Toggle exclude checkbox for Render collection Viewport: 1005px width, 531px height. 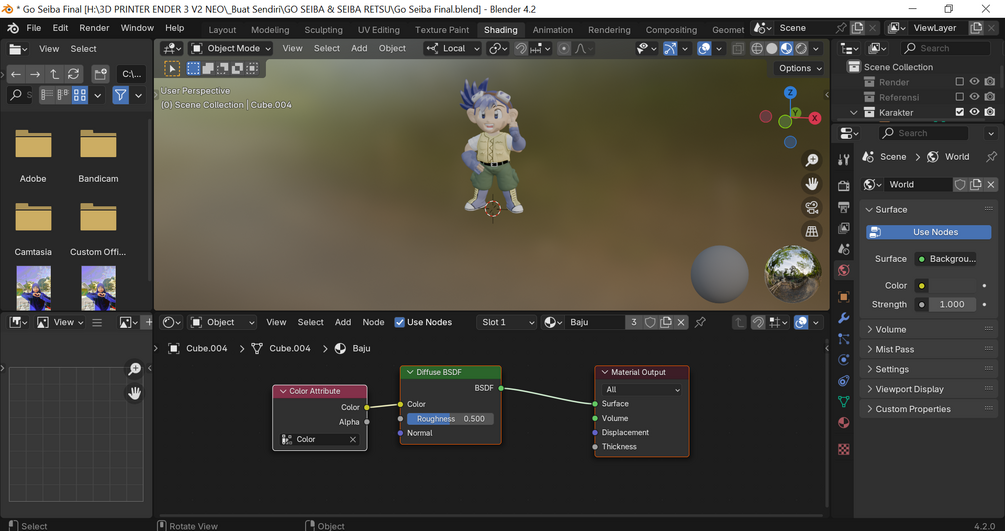pyautogui.click(x=959, y=81)
